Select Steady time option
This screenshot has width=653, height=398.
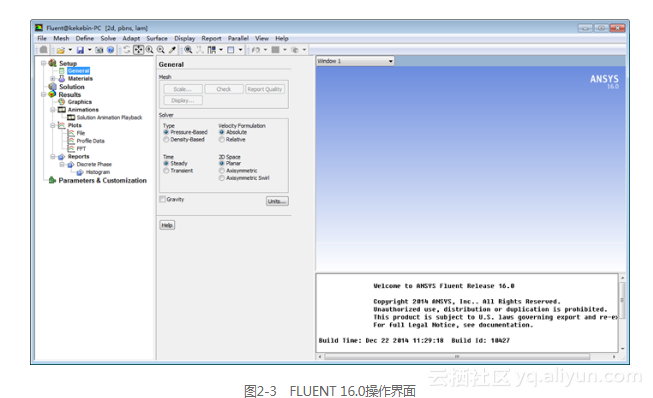(x=166, y=163)
